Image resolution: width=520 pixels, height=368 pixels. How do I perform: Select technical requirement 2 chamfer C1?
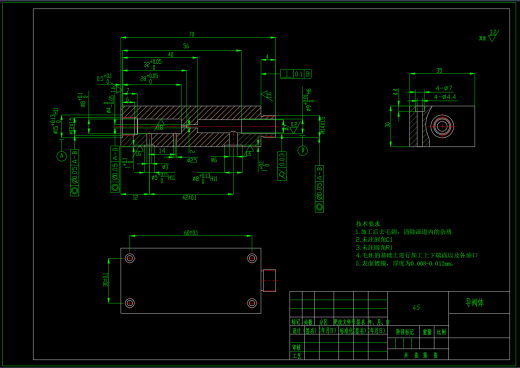(x=374, y=240)
